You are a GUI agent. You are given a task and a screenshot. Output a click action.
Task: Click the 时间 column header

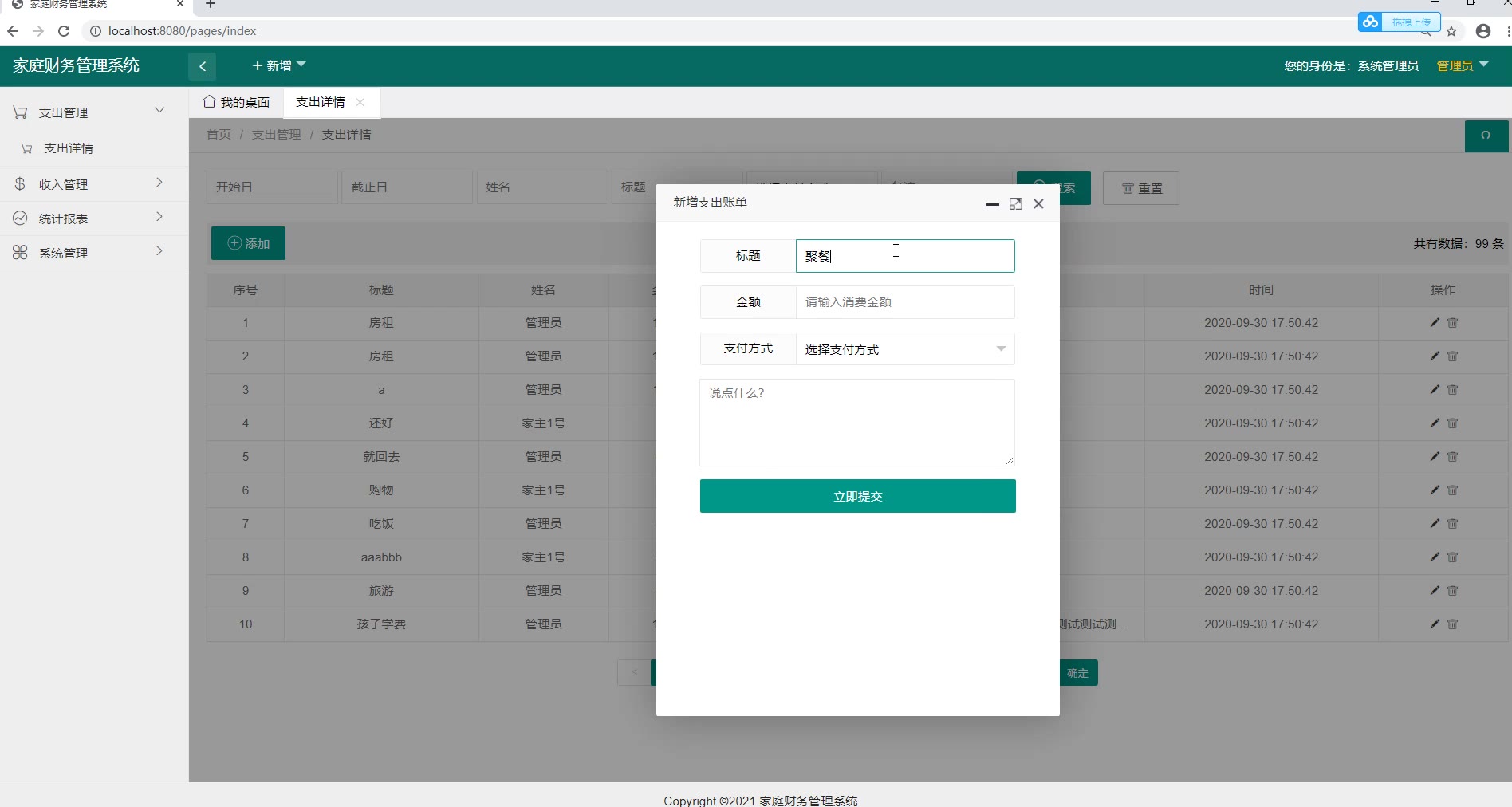click(x=1262, y=289)
